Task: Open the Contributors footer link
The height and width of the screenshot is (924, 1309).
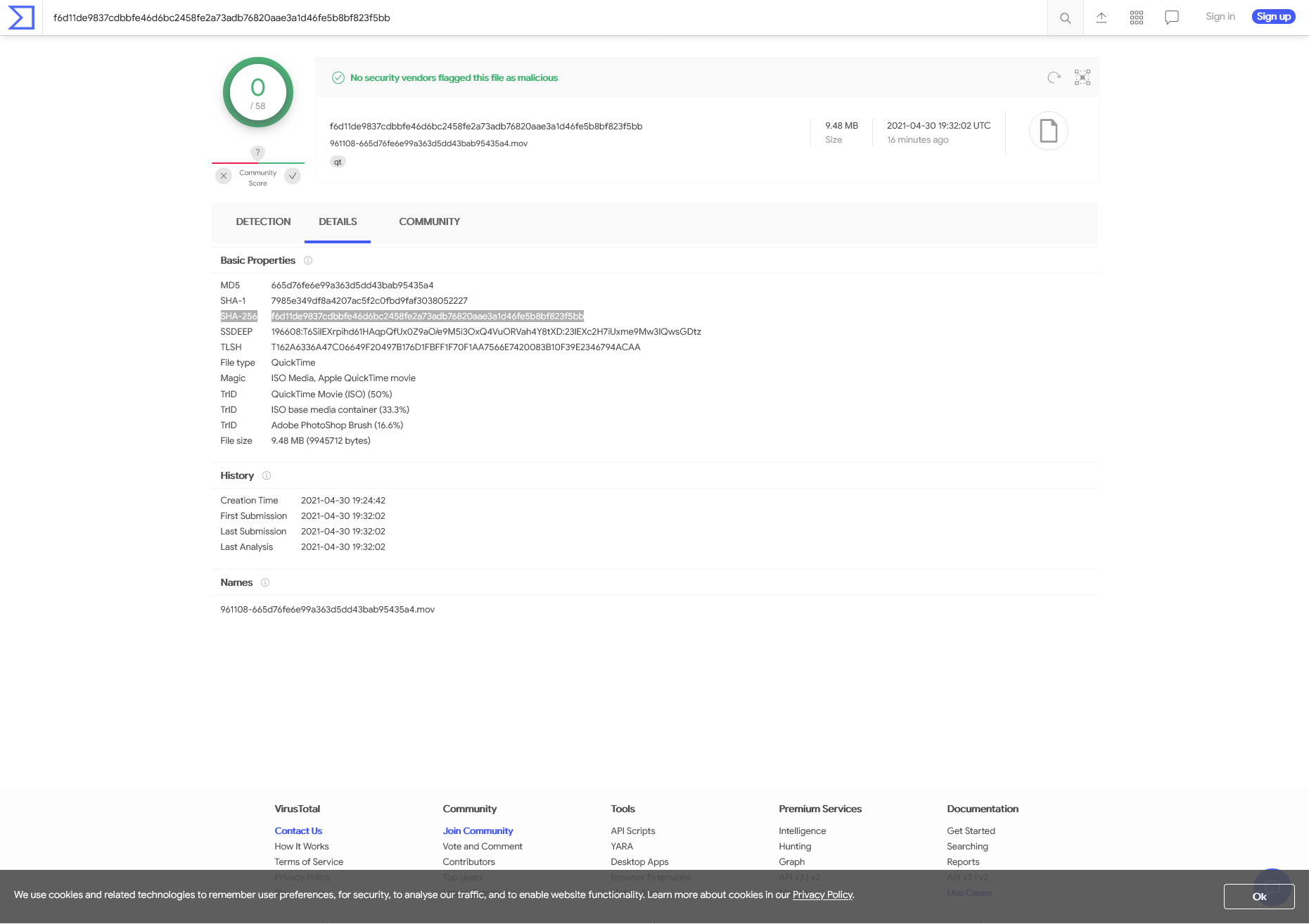Action: click(468, 861)
